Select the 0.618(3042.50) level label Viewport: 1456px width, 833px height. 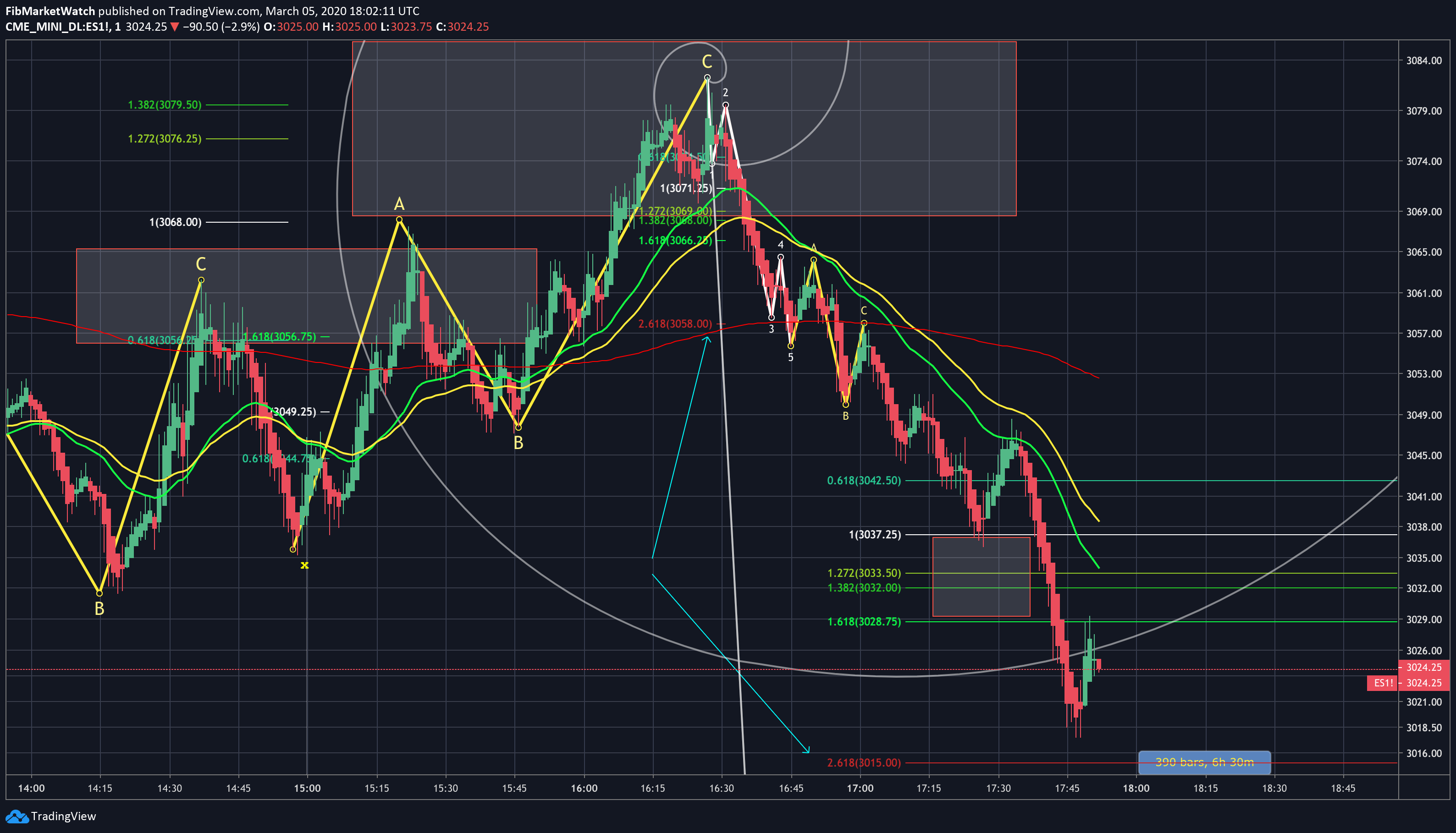click(864, 481)
